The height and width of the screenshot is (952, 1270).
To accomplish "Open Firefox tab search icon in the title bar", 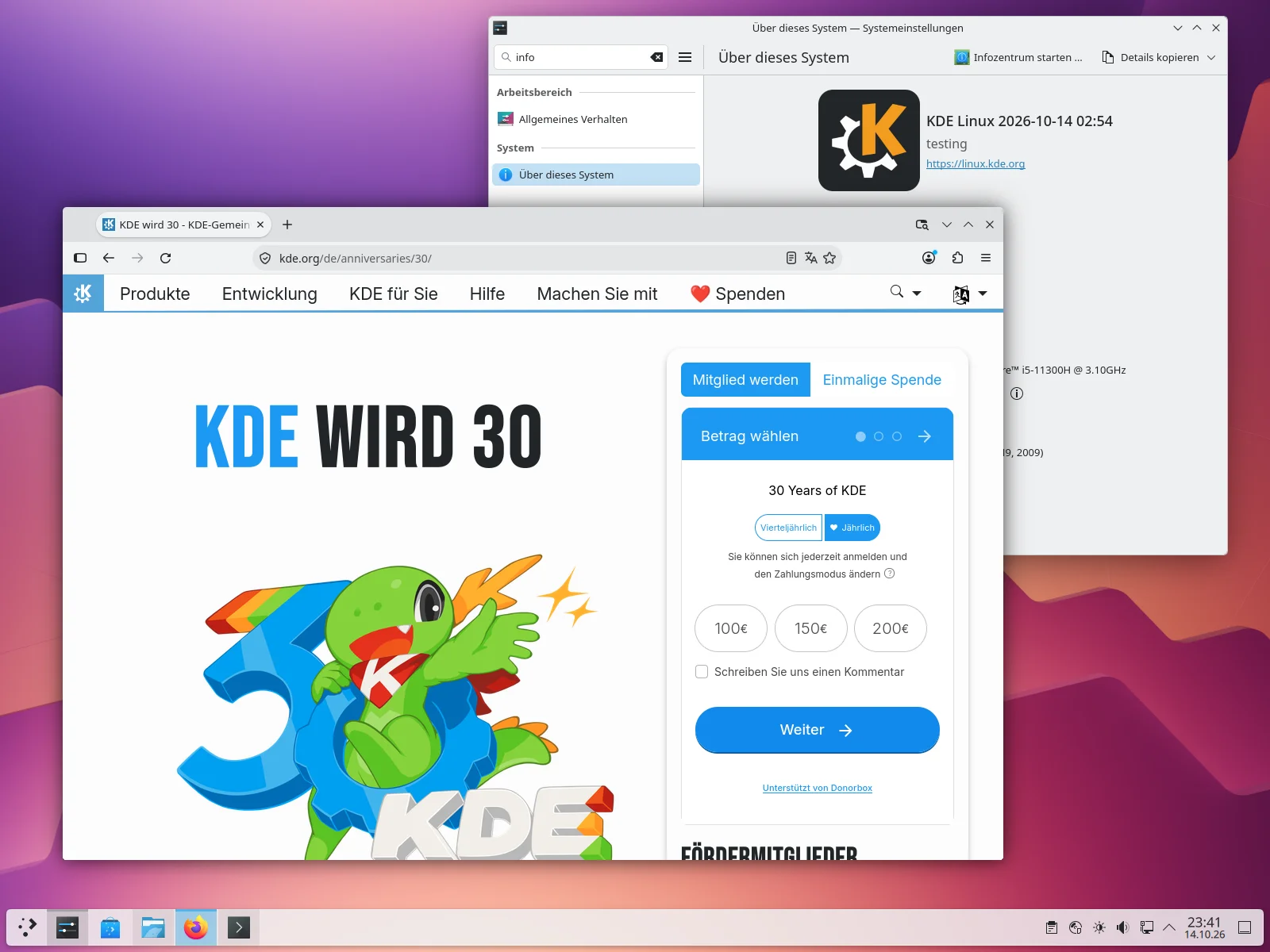I will [x=922, y=225].
